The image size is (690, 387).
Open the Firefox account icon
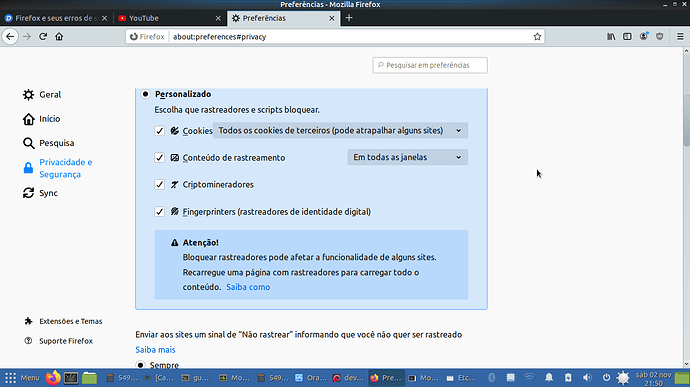point(643,37)
